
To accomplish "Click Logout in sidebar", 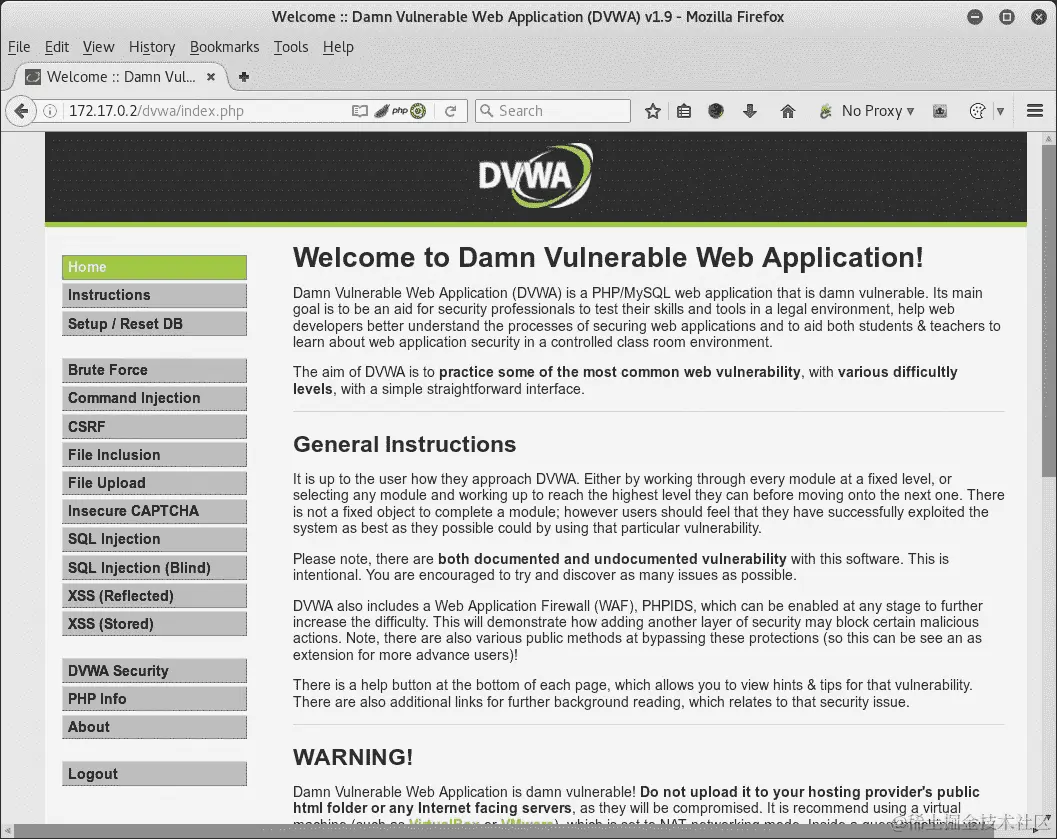I will click(x=154, y=774).
